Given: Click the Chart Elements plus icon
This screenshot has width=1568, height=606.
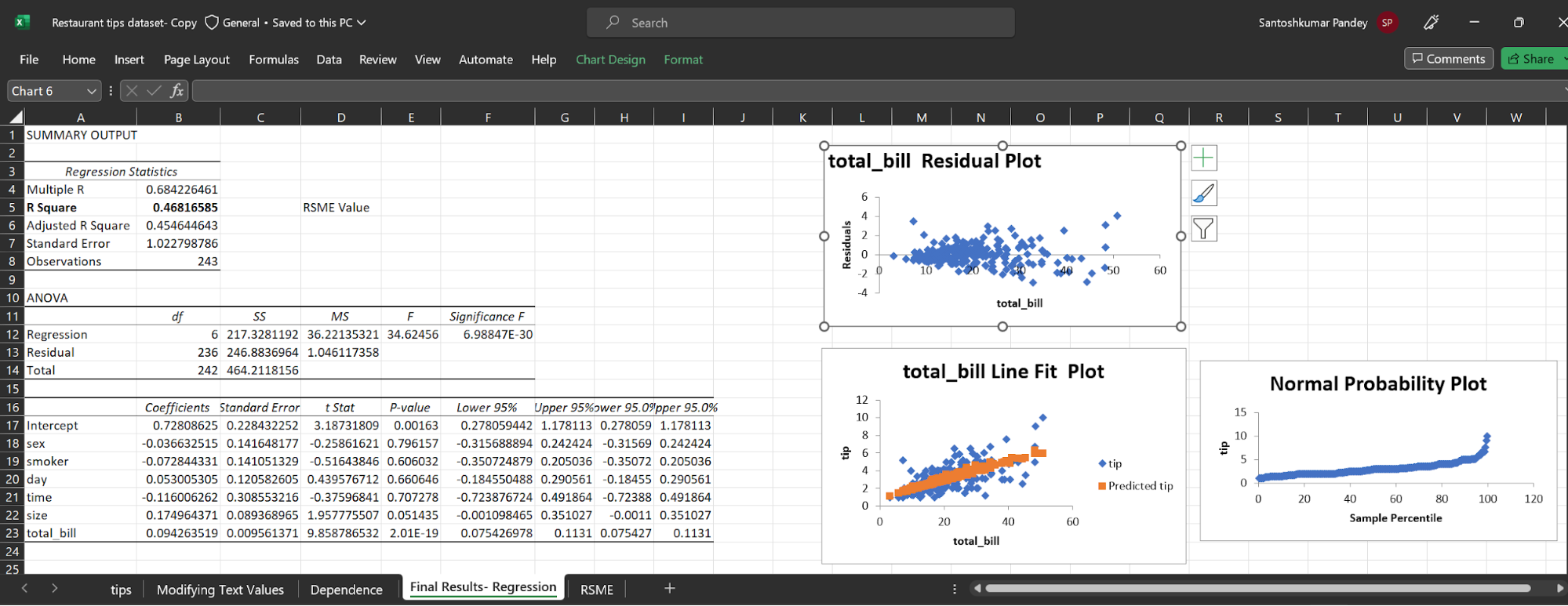Looking at the screenshot, I should tap(1203, 158).
